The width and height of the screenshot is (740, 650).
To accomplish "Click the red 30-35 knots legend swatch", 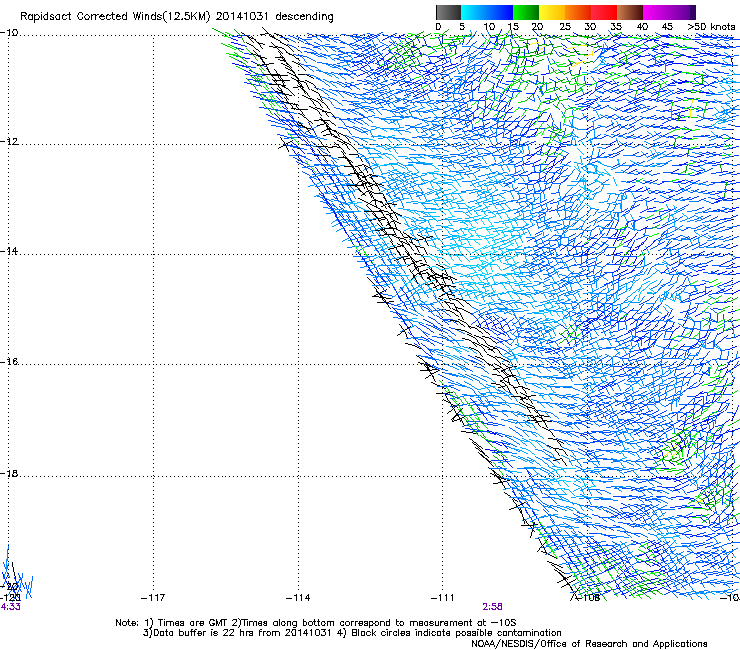I will click(604, 12).
